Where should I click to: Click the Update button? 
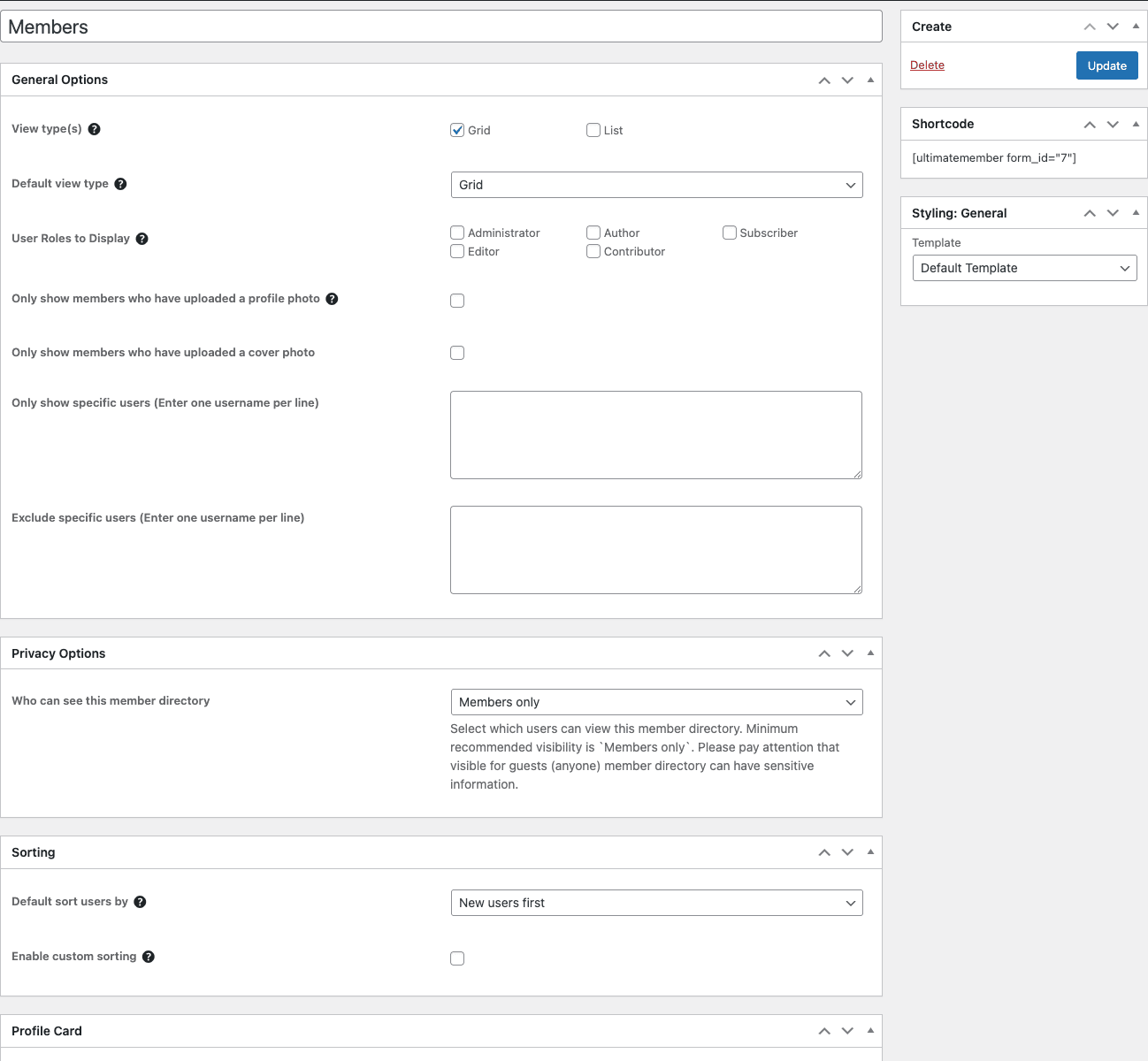click(1107, 65)
